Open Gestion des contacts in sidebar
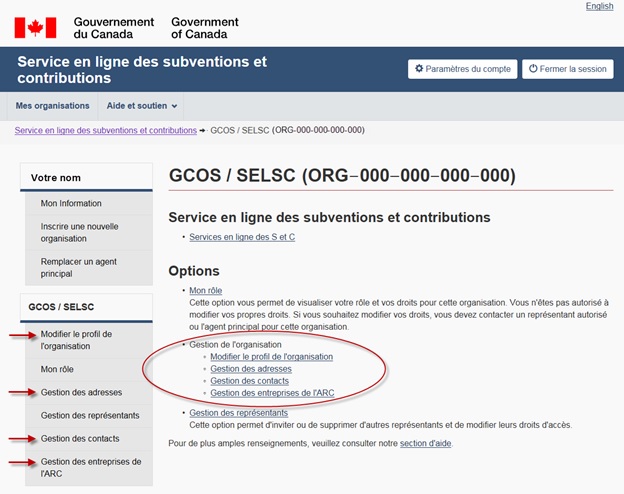624x494 pixels. tap(80, 438)
